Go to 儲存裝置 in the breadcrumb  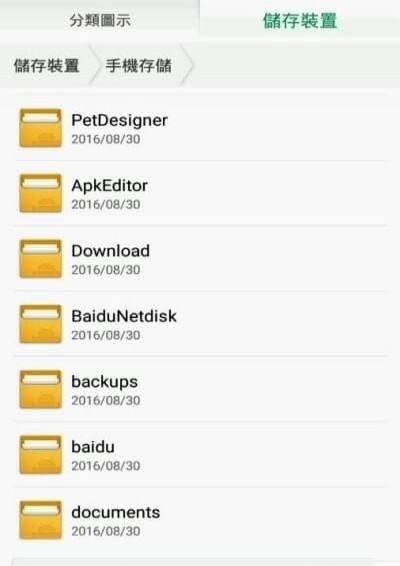click(x=47, y=66)
